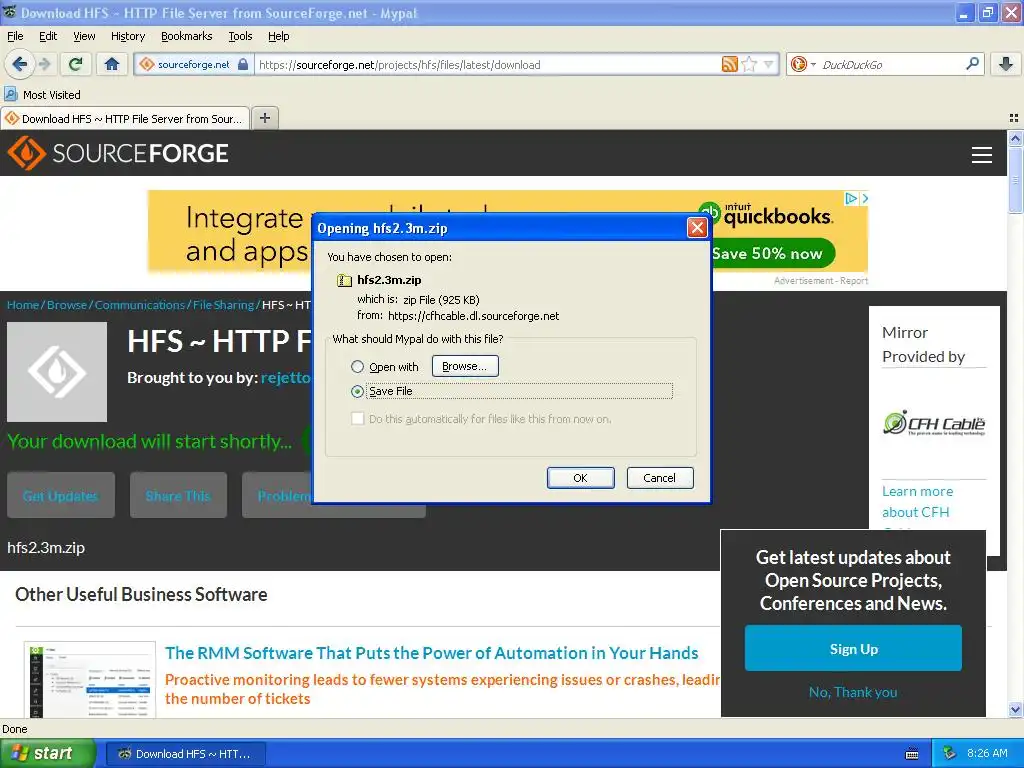
Task: Click the Browse... button
Action: coord(465,366)
